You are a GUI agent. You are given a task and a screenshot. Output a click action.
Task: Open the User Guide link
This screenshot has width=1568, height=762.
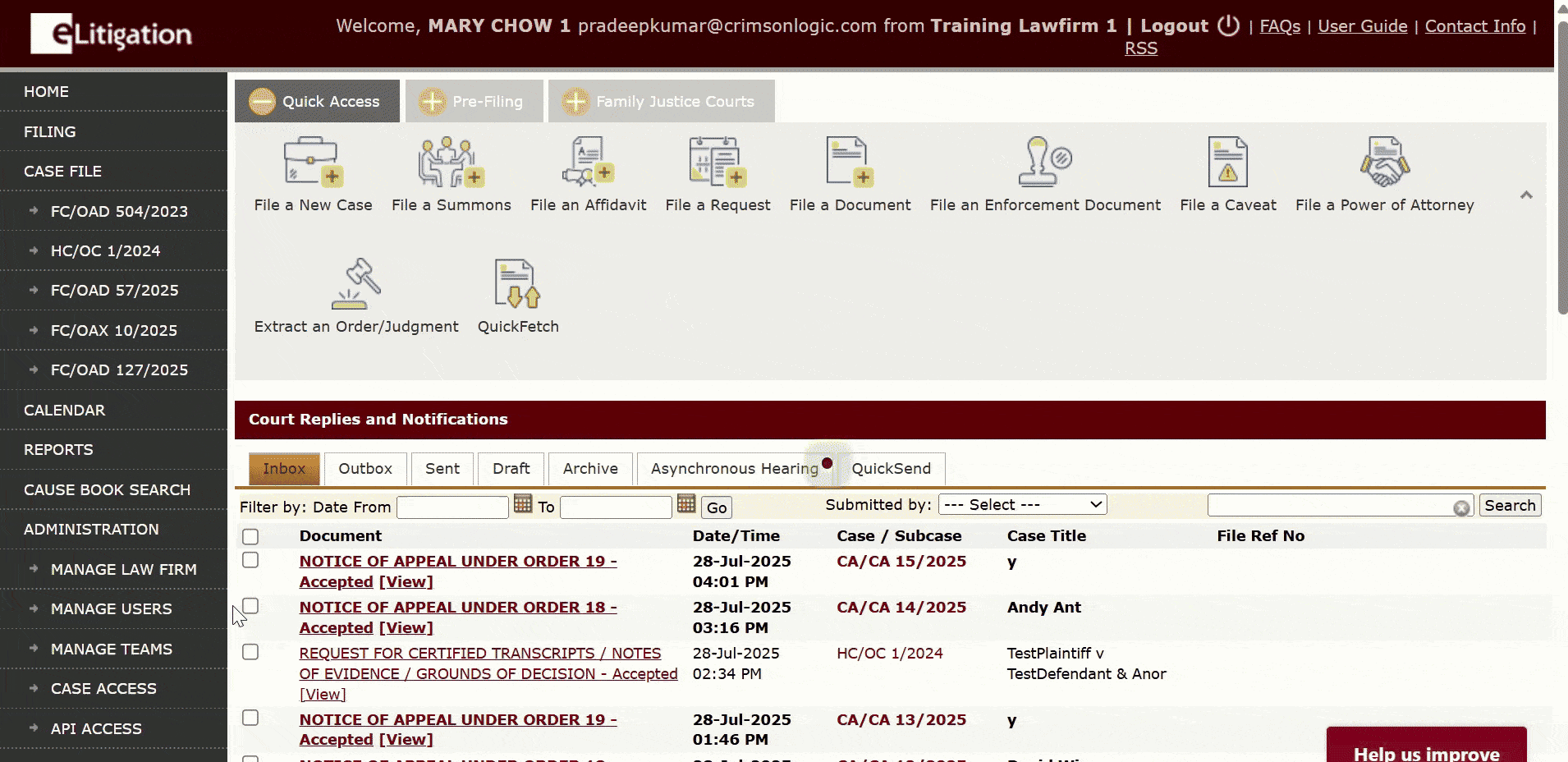point(1362,26)
